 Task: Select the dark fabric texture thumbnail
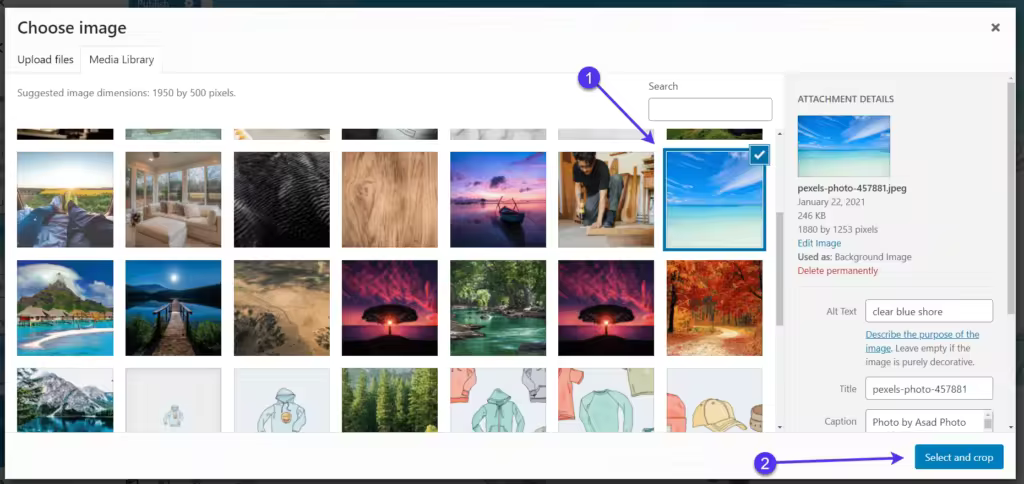tap(281, 199)
